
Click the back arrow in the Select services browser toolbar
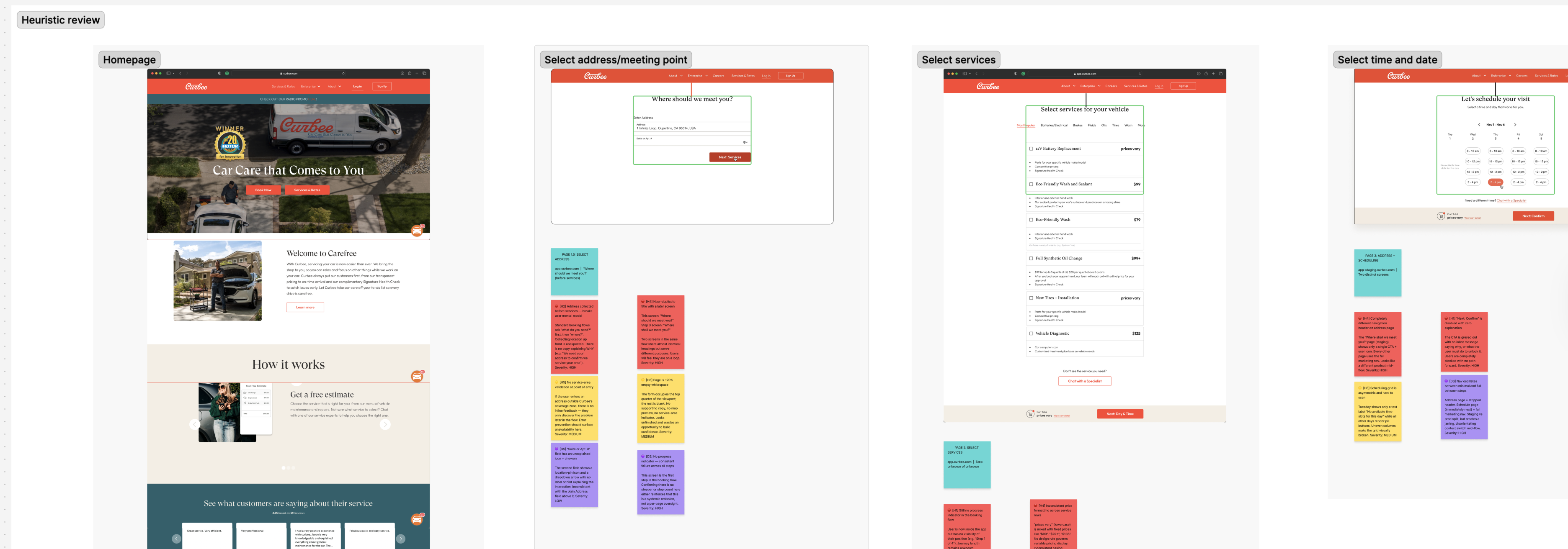pos(976,74)
